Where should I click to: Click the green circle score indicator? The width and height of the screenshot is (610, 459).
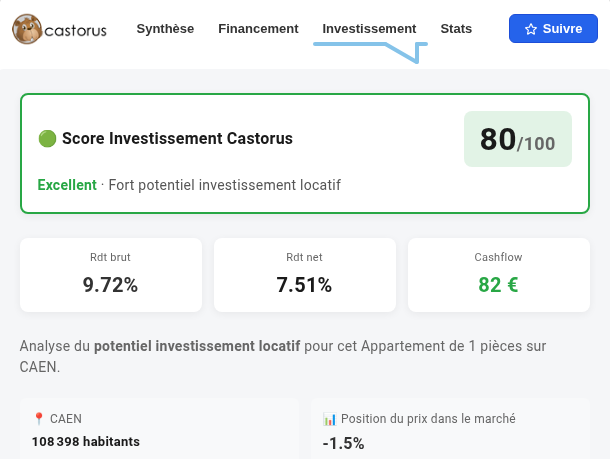[47, 138]
